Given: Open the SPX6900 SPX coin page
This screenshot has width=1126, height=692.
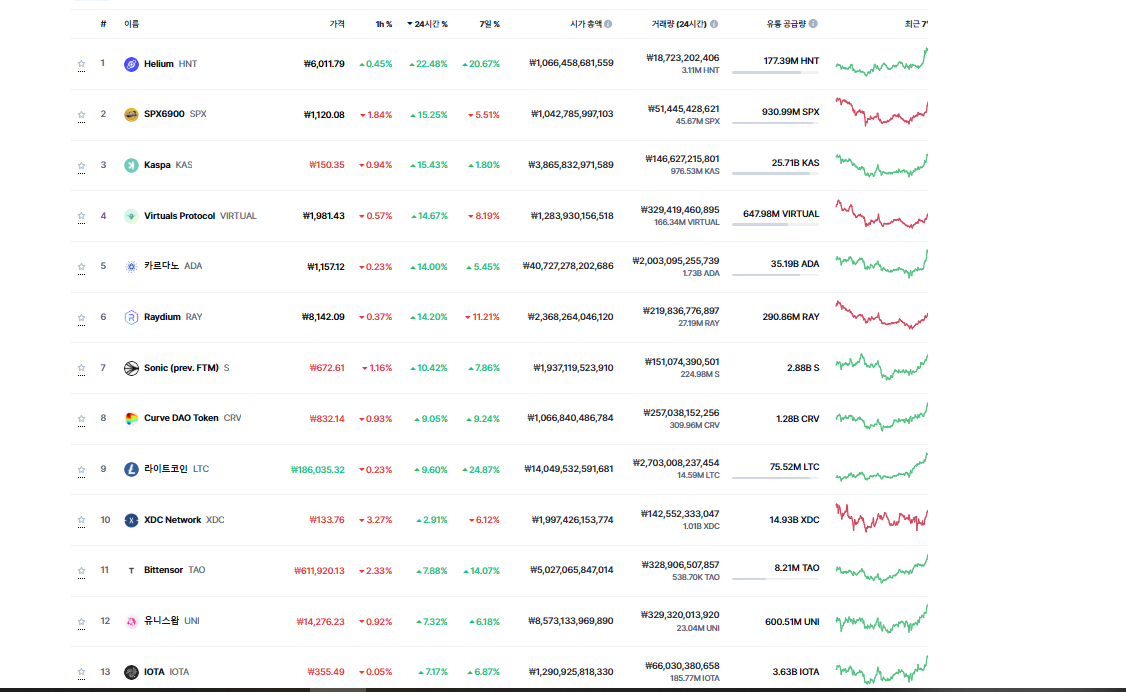Looking at the screenshot, I should coord(175,114).
